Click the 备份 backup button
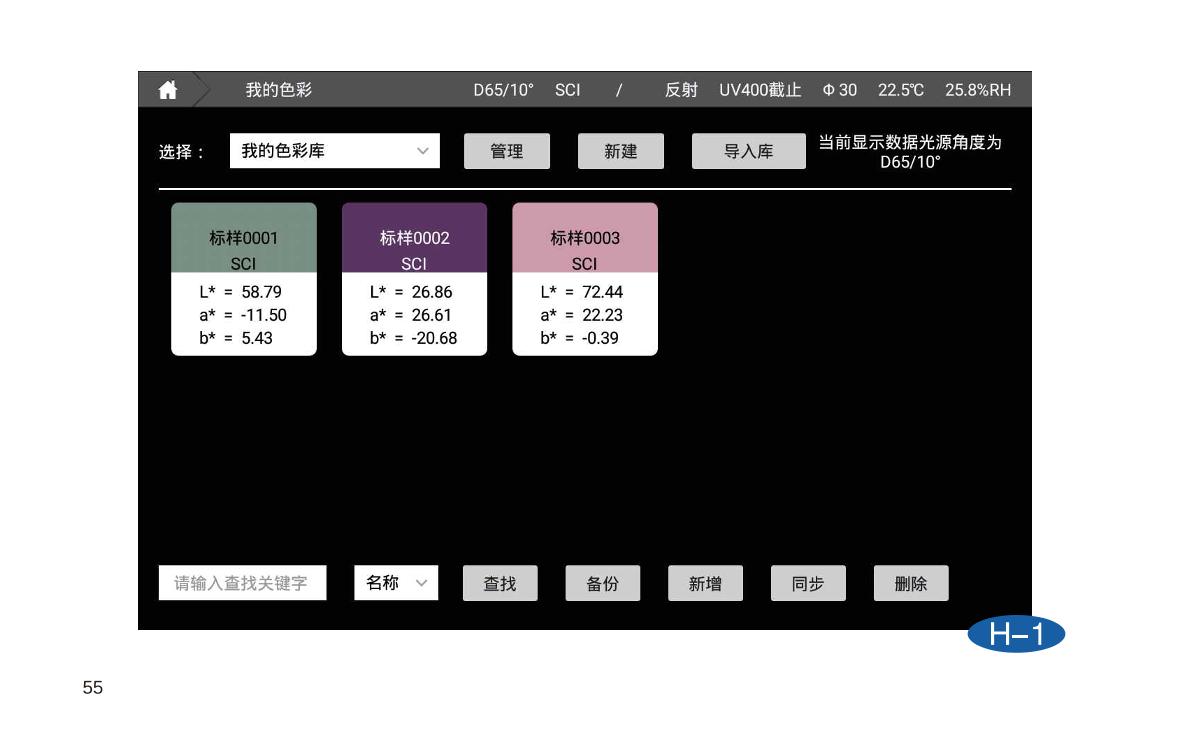Image resolution: width=1200 pixels, height=748 pixels. point(602,583)
